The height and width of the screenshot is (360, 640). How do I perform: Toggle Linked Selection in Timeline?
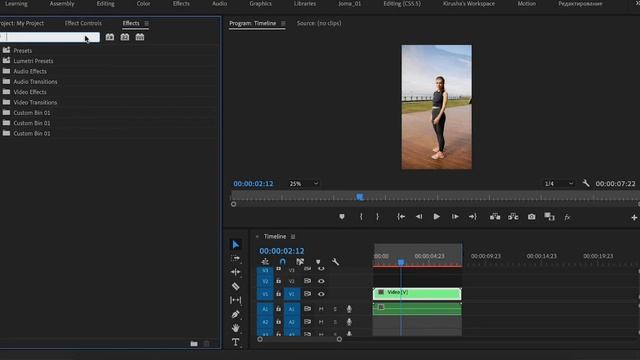(300, 262)
